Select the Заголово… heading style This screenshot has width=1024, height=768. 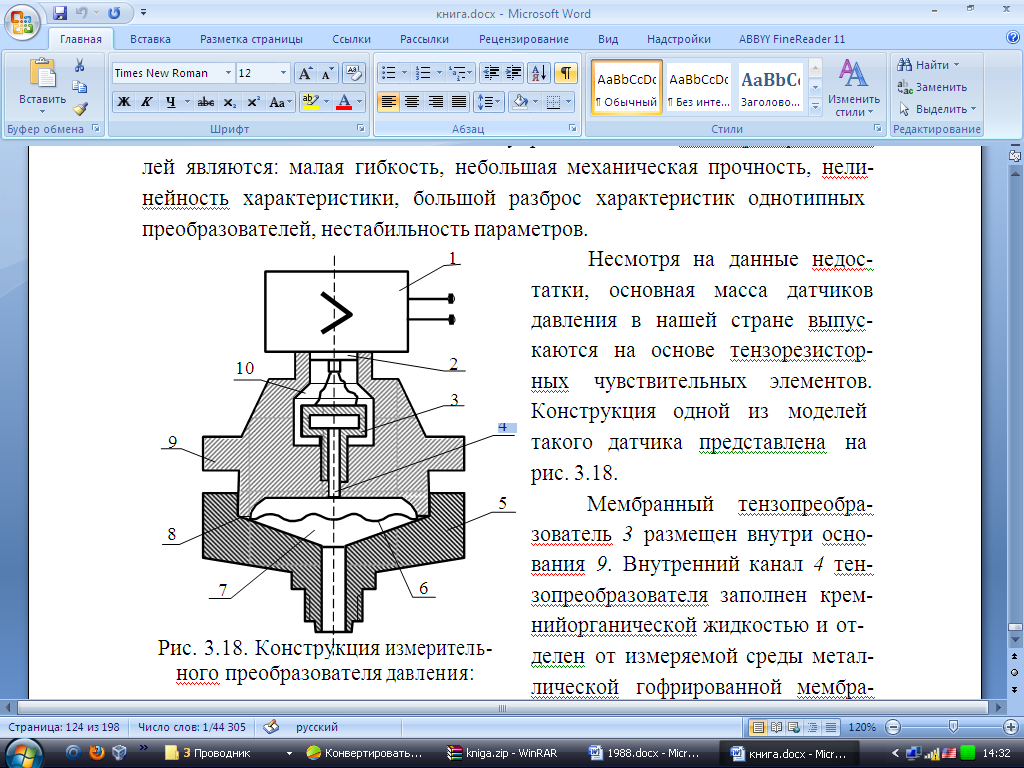point(771,88)
